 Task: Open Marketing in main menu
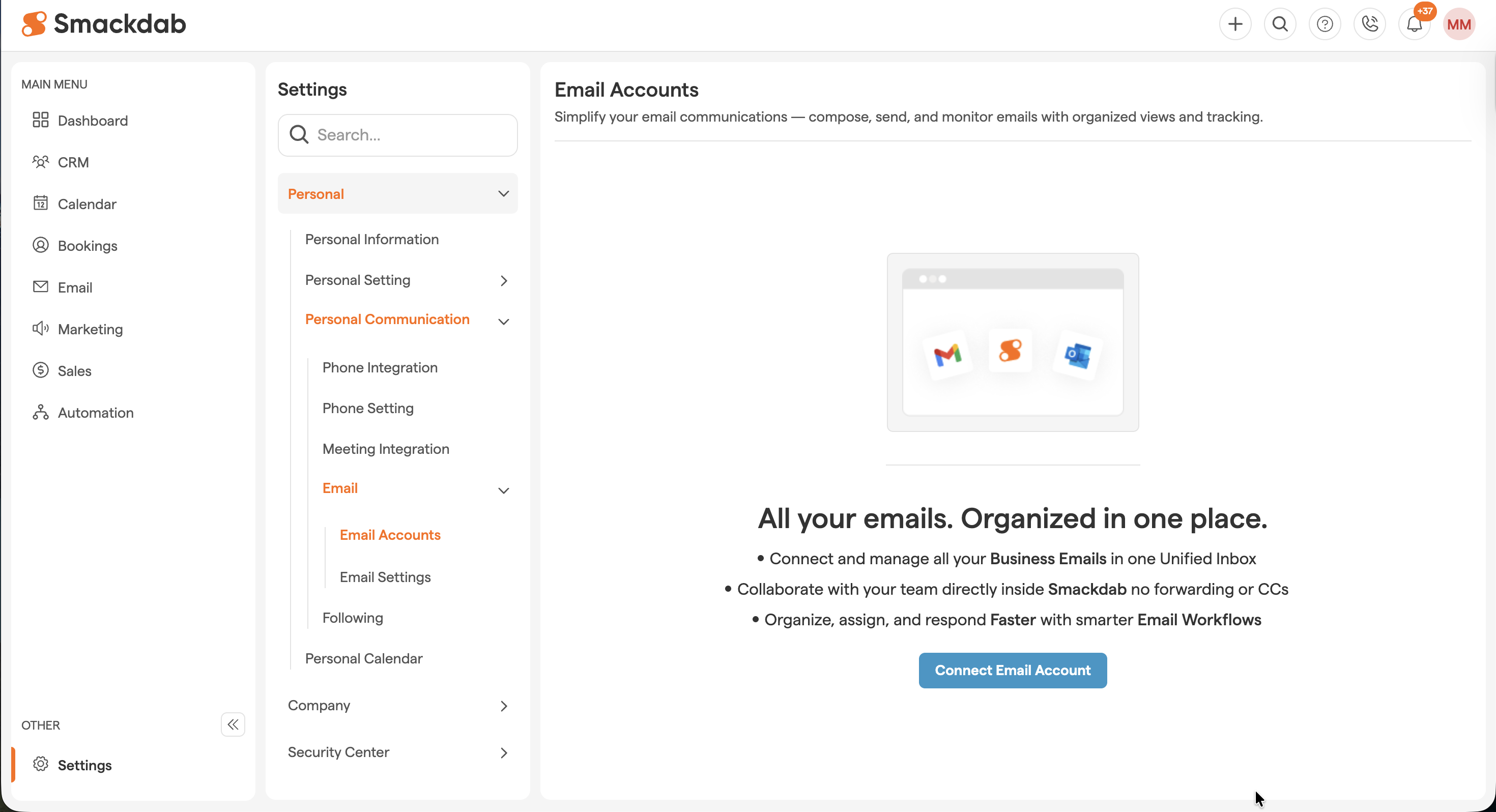coord(90,329)
